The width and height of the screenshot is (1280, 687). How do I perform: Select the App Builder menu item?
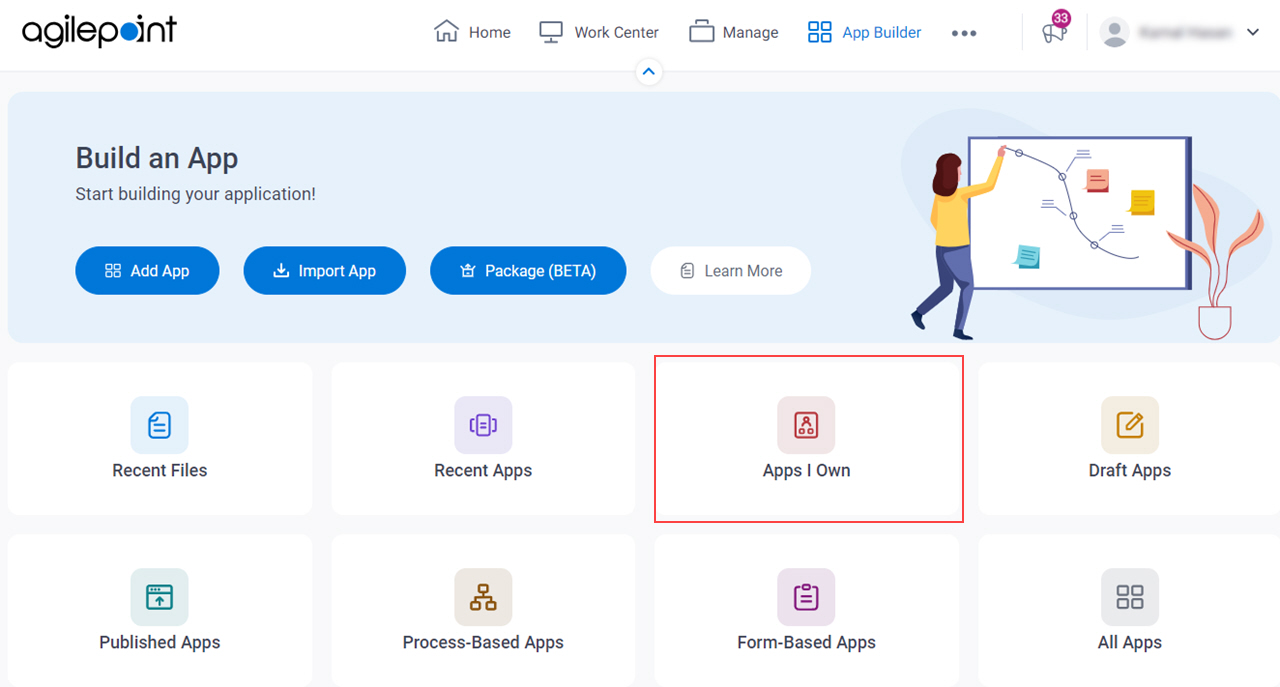(865, 32)
